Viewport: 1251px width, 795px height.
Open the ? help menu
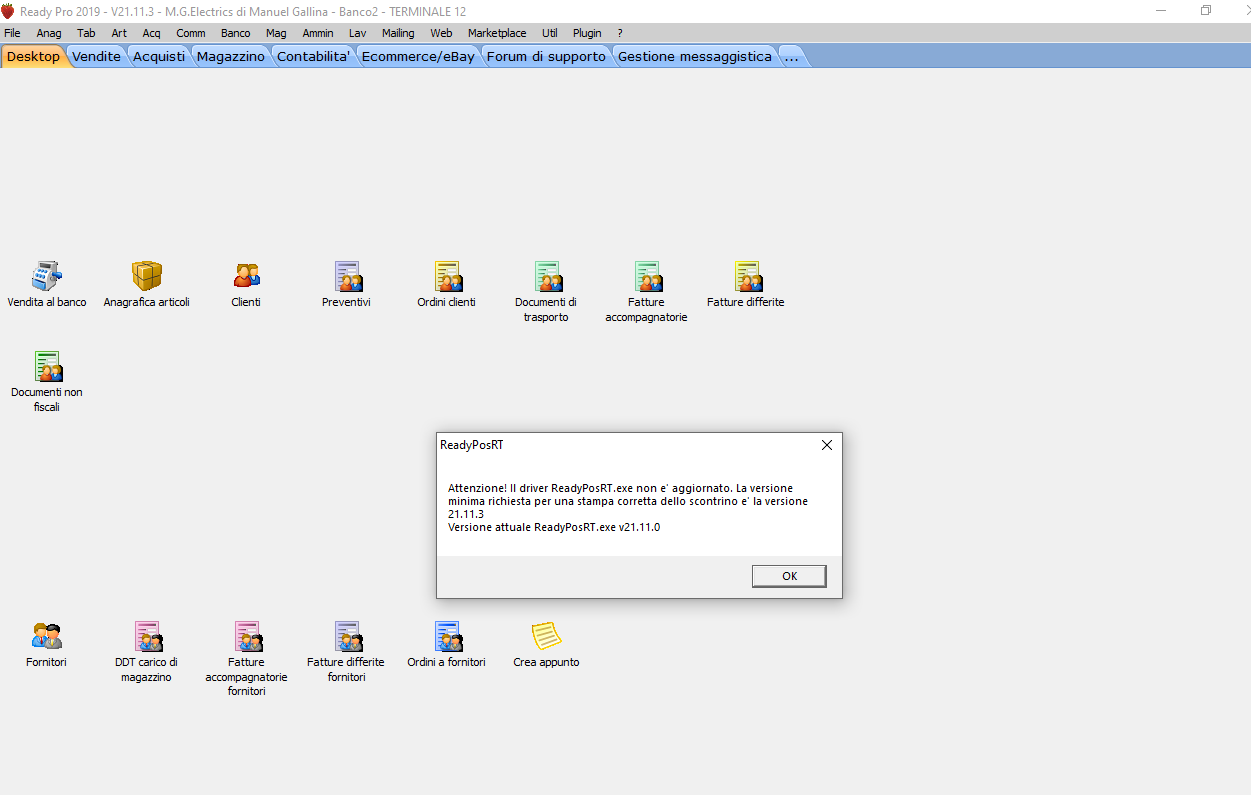[620, 33]
